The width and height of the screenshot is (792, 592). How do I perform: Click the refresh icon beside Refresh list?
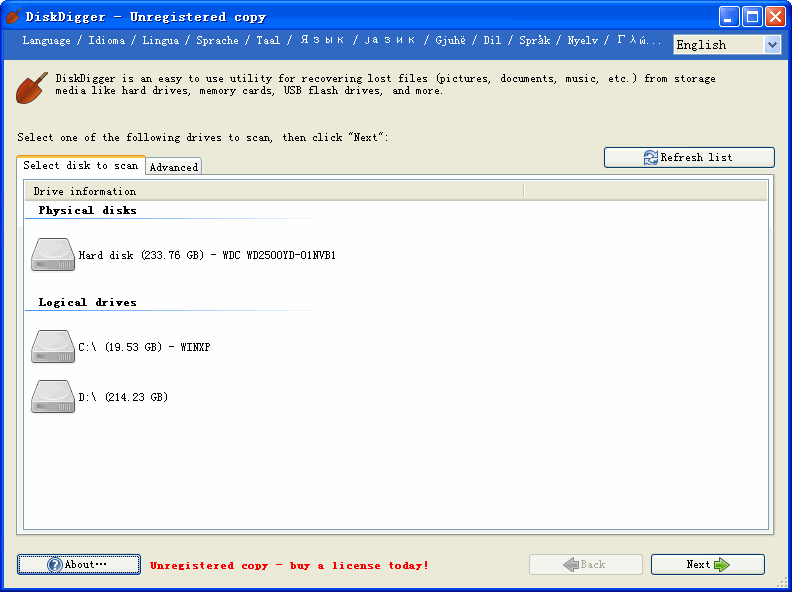pos(651,158)
